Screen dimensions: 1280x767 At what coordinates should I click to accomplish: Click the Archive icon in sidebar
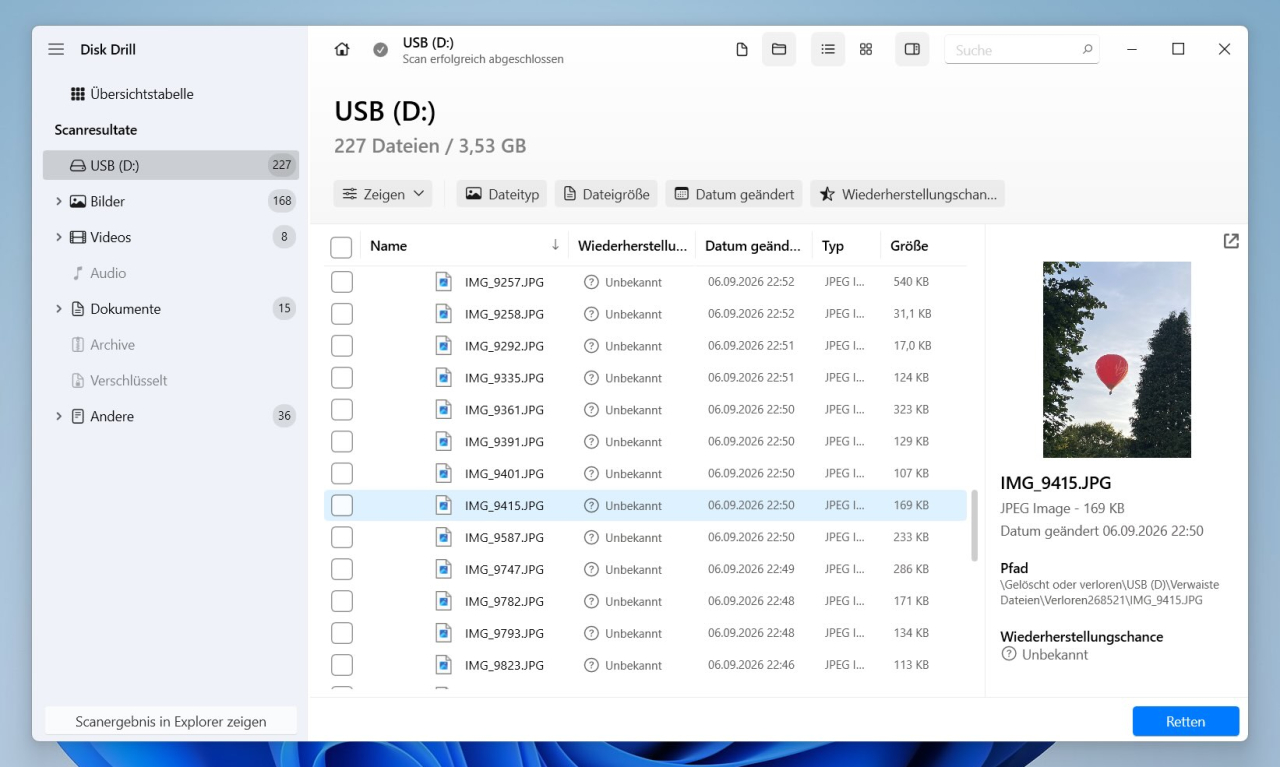(x=78, y=345)
